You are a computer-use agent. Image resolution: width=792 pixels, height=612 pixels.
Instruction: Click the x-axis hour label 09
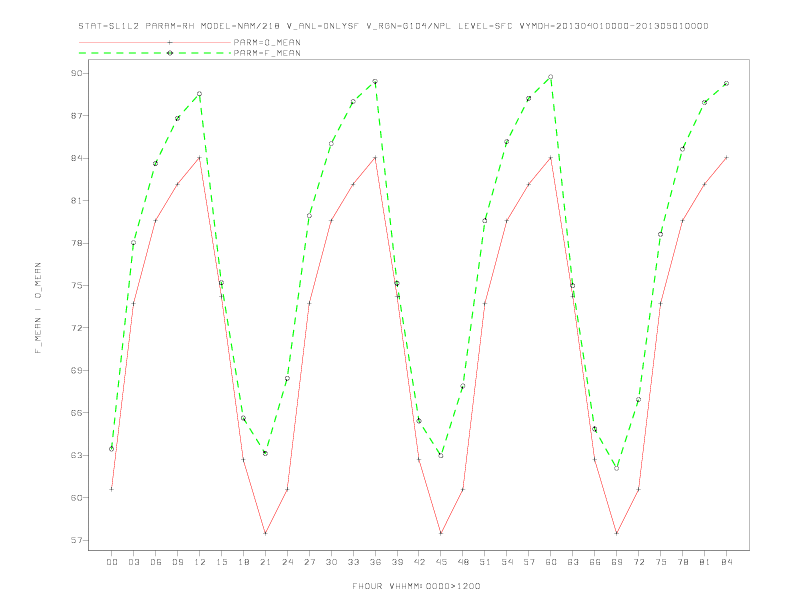[x=177, y=562]
